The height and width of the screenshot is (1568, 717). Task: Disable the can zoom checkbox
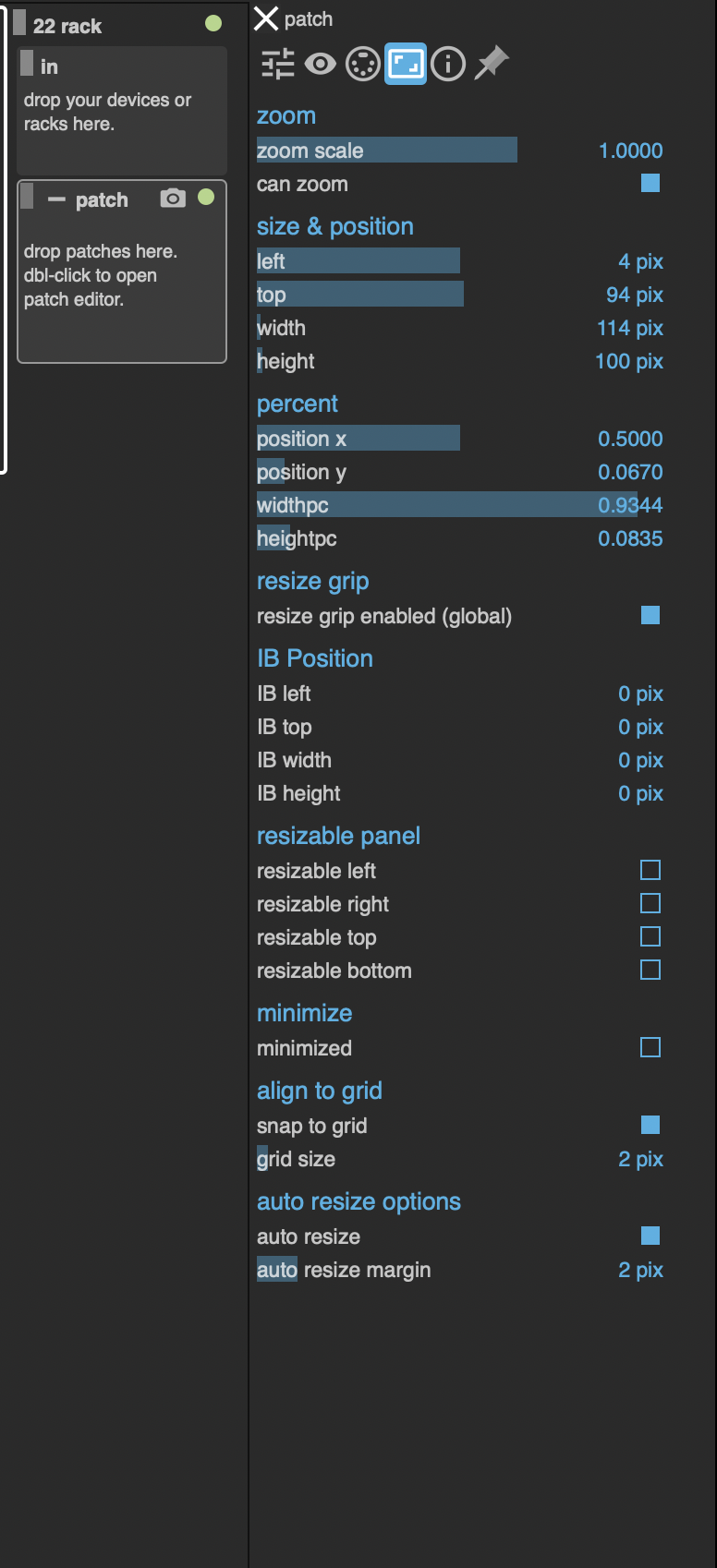650,184
